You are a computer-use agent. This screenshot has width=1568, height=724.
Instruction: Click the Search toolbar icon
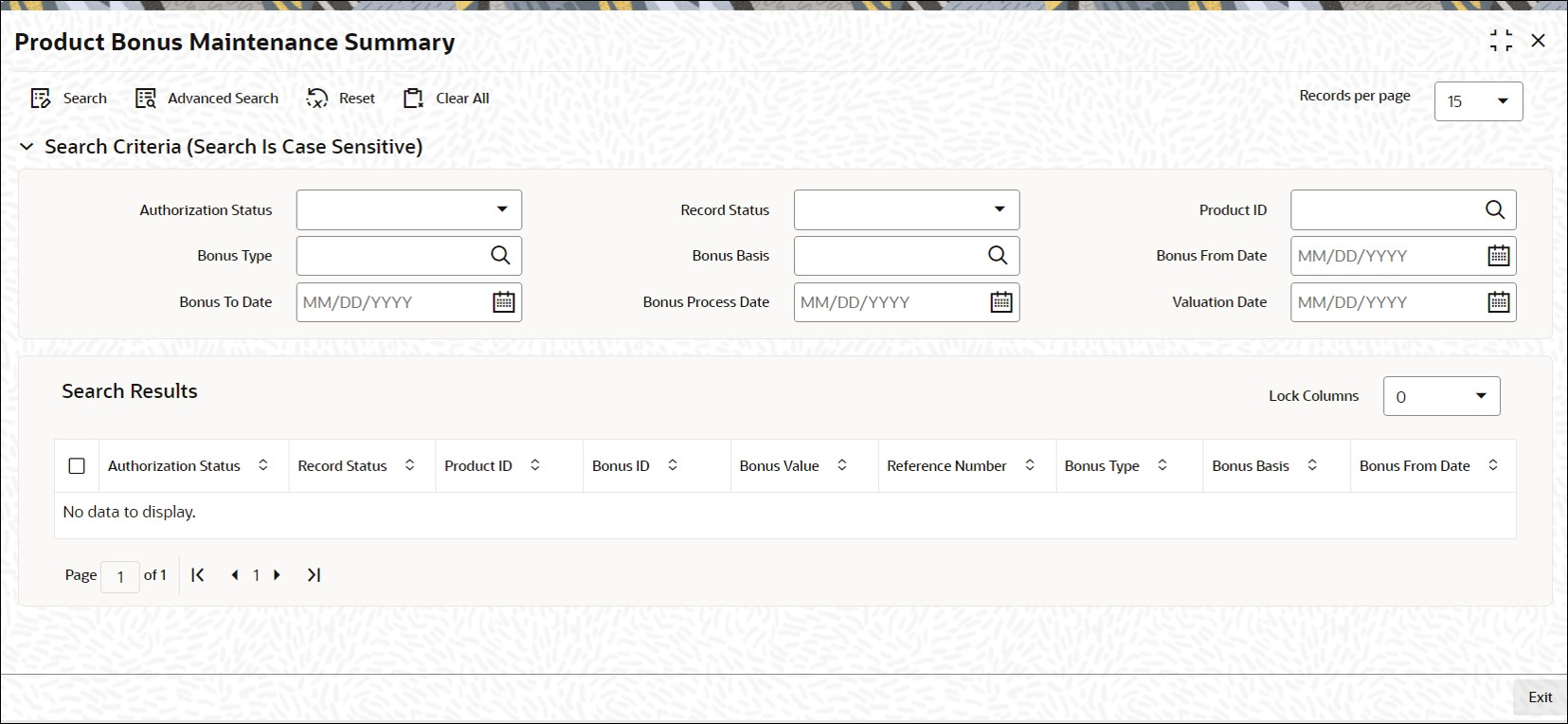point(41,99)
